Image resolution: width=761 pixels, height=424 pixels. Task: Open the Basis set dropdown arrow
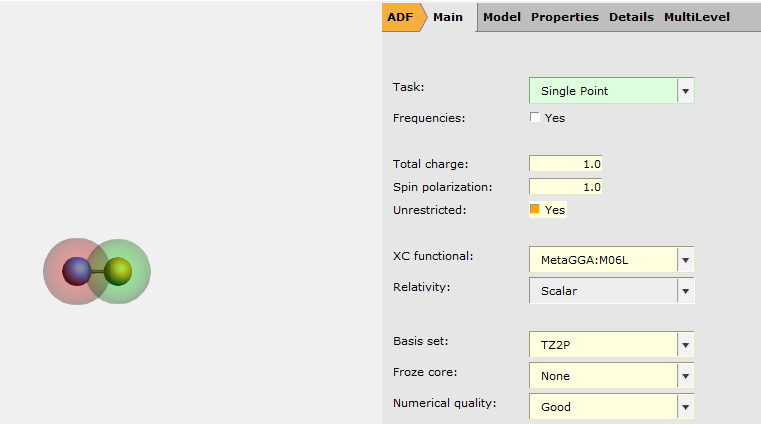click(x=685, y=346)
